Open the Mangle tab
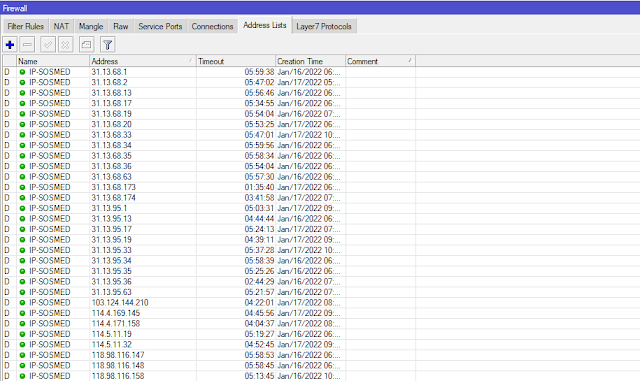 [91, 26]
